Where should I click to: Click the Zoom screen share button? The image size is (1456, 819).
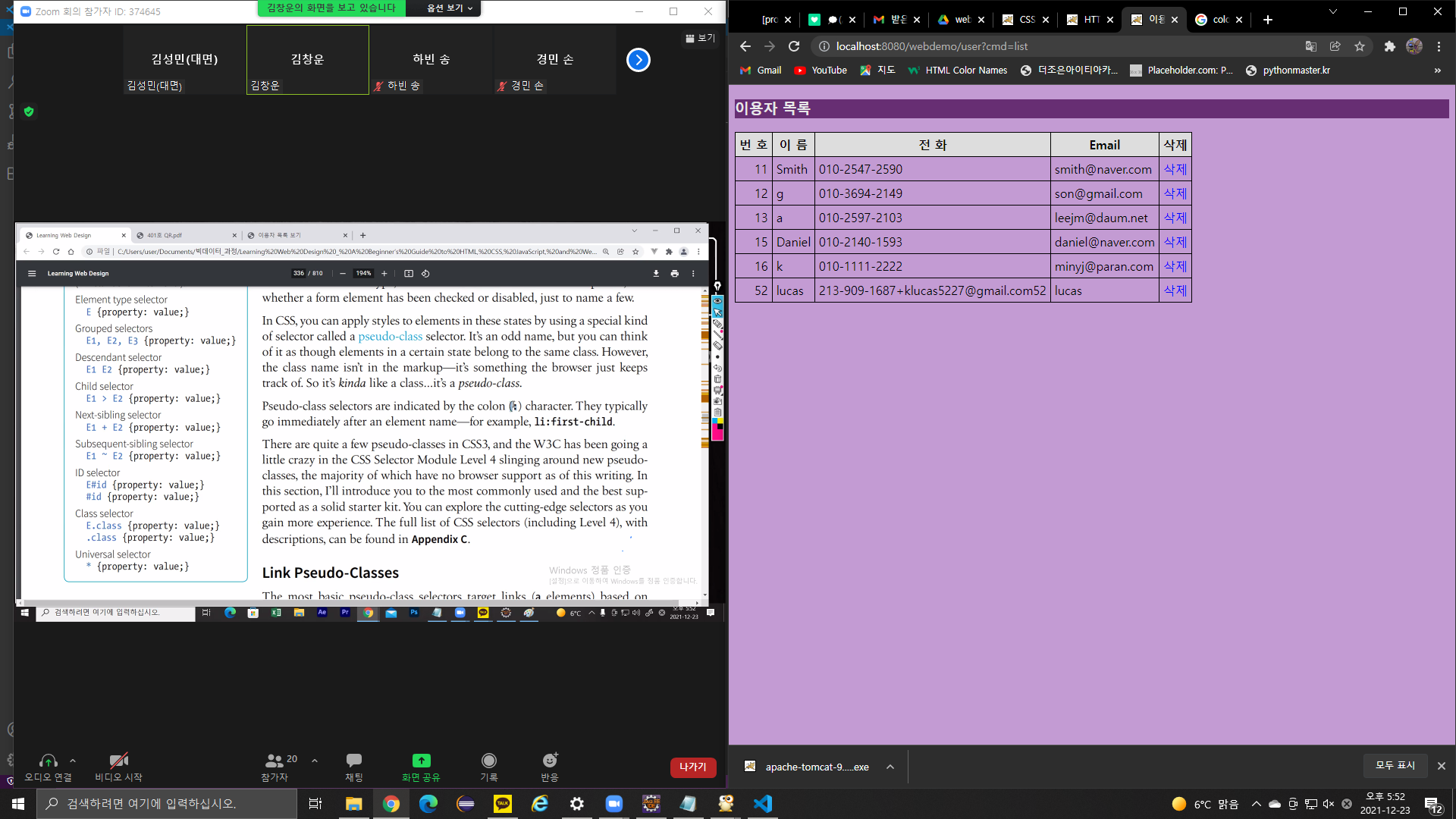tap(421, 761)
